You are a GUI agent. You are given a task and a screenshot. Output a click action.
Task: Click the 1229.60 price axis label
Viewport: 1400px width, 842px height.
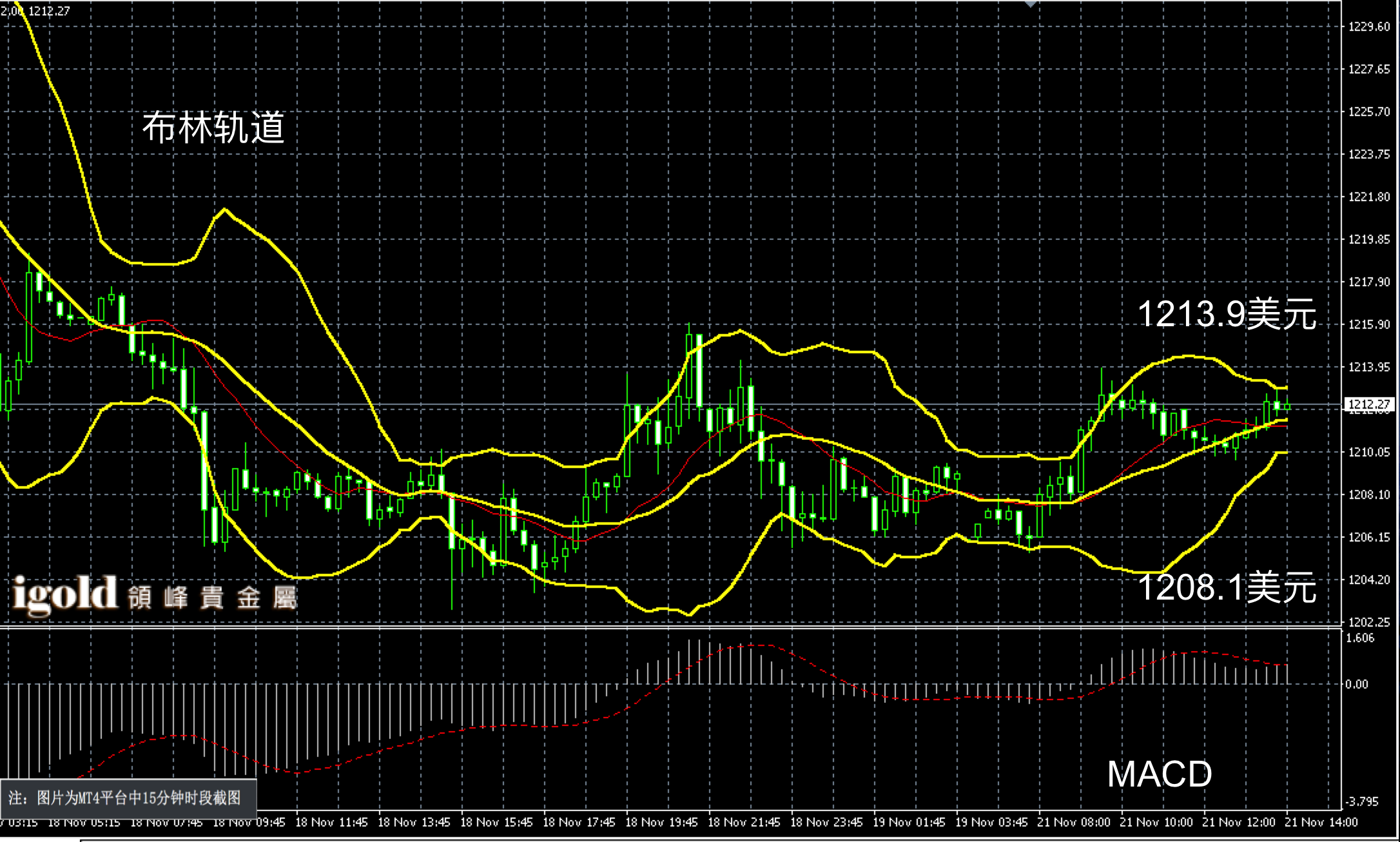point(1368,26)
